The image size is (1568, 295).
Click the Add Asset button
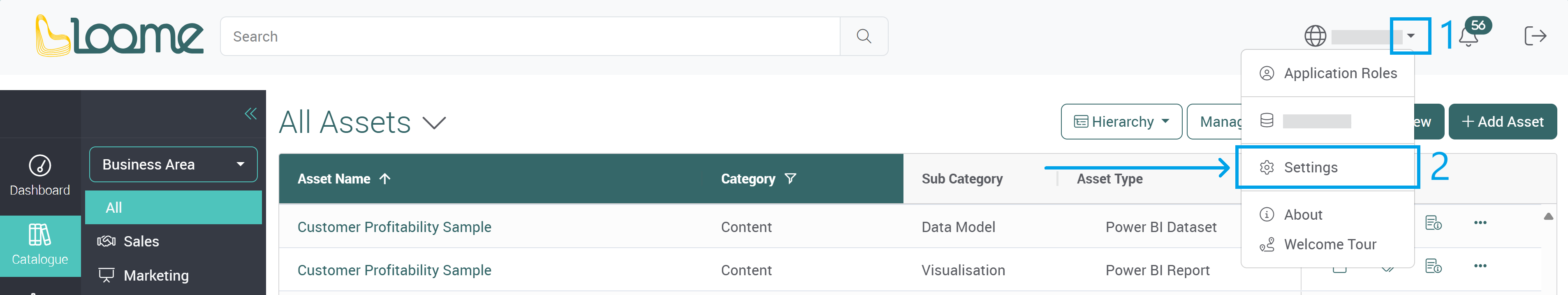click(x=1502, y=122)
